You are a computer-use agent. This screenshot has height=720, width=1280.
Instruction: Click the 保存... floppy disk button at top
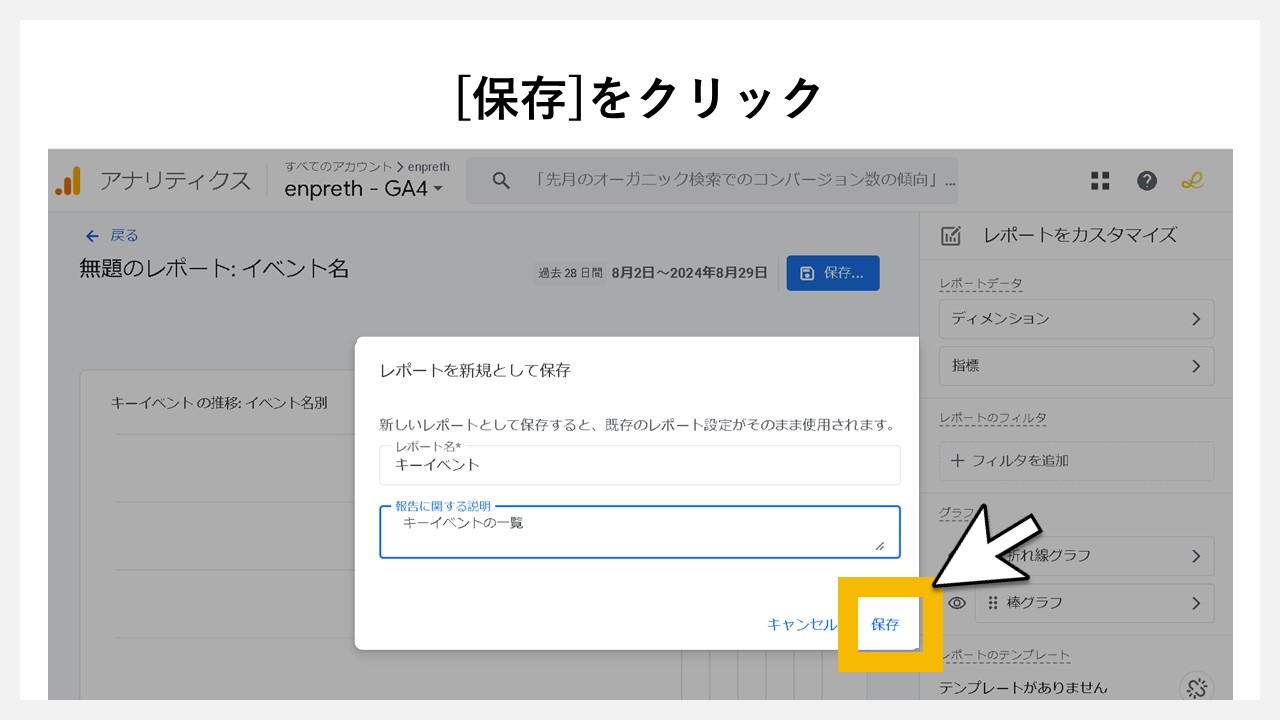(834, 272)
